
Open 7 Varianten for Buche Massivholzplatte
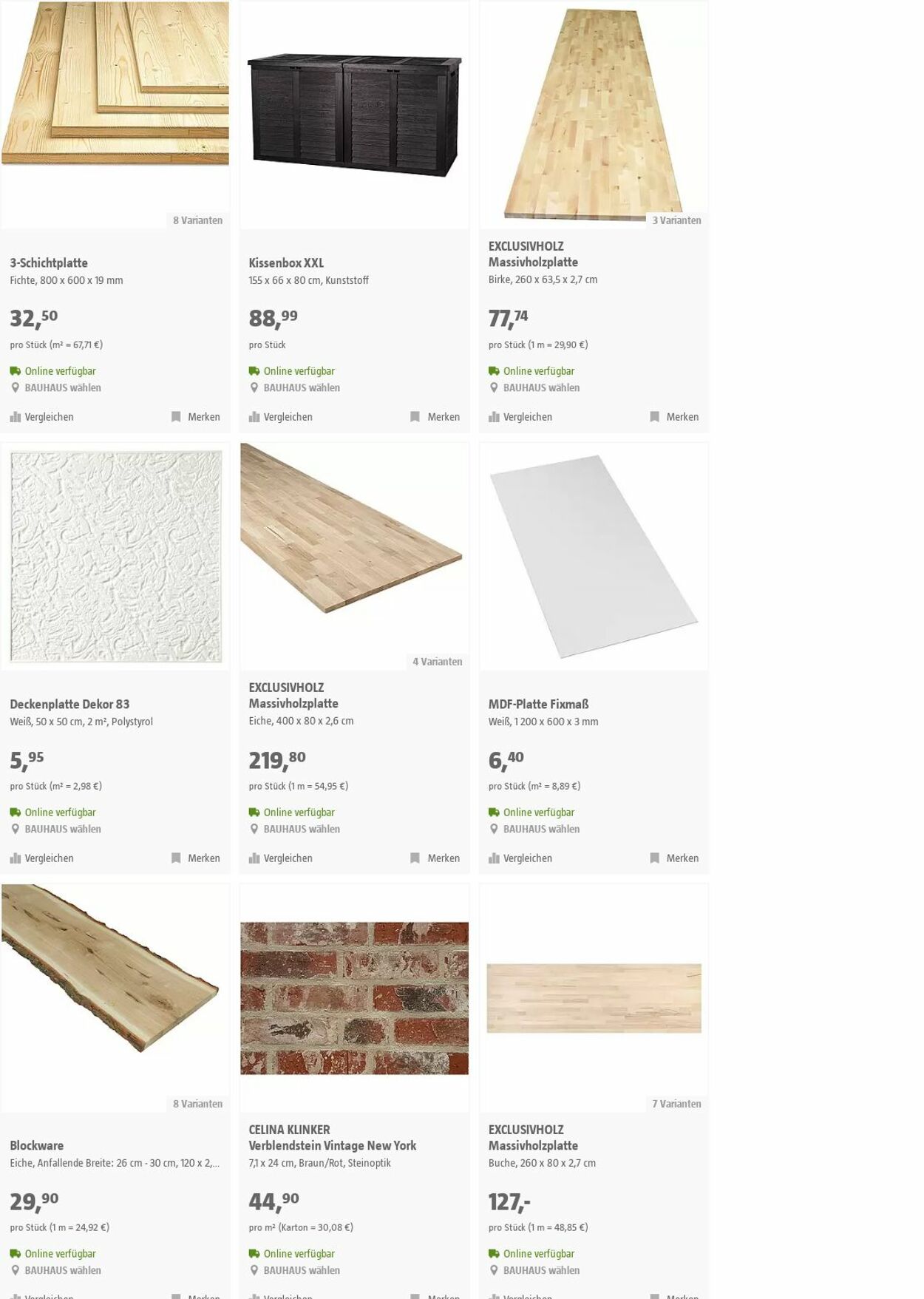point(676,1104)
